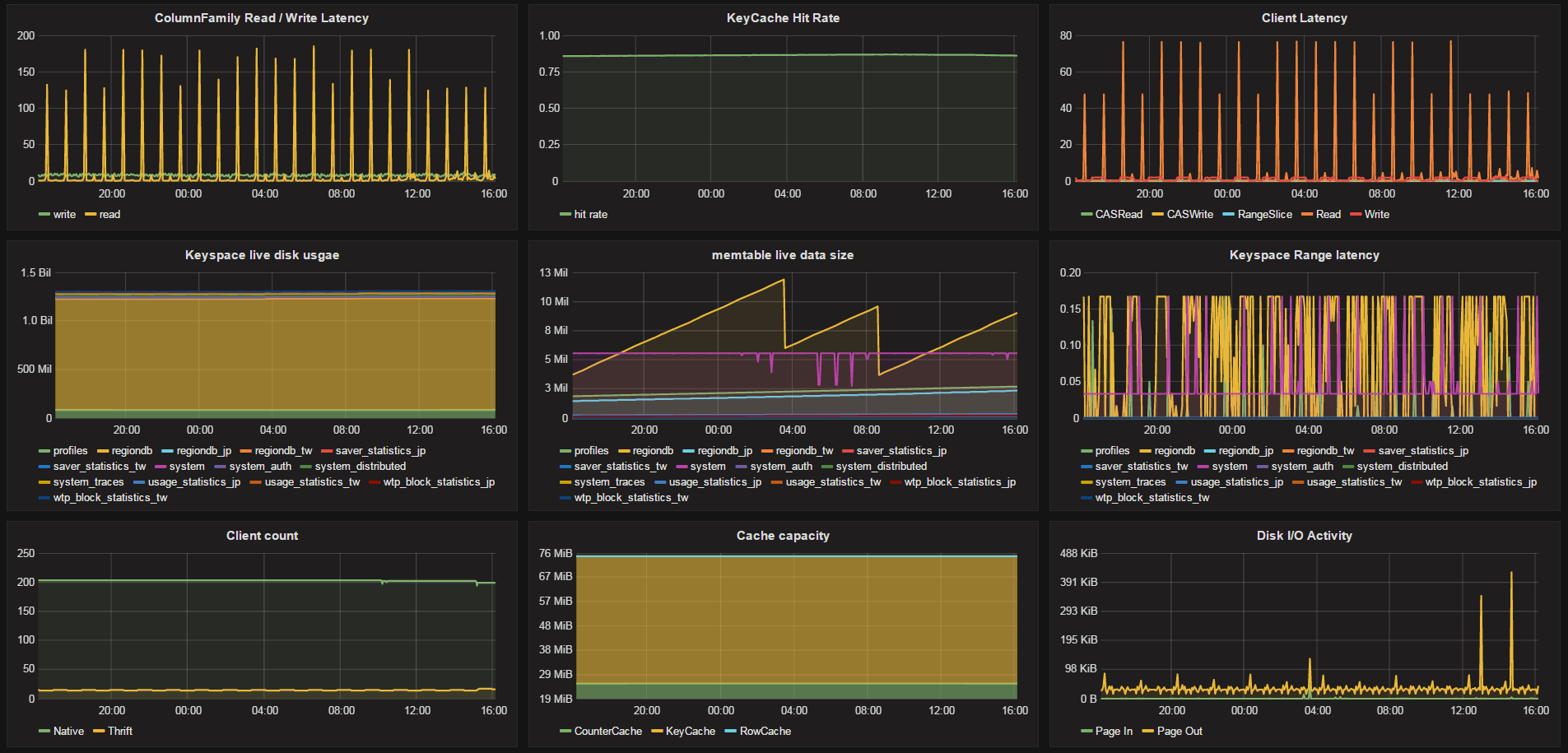Toggle the hit rate series in KeyCache legend

590,215
